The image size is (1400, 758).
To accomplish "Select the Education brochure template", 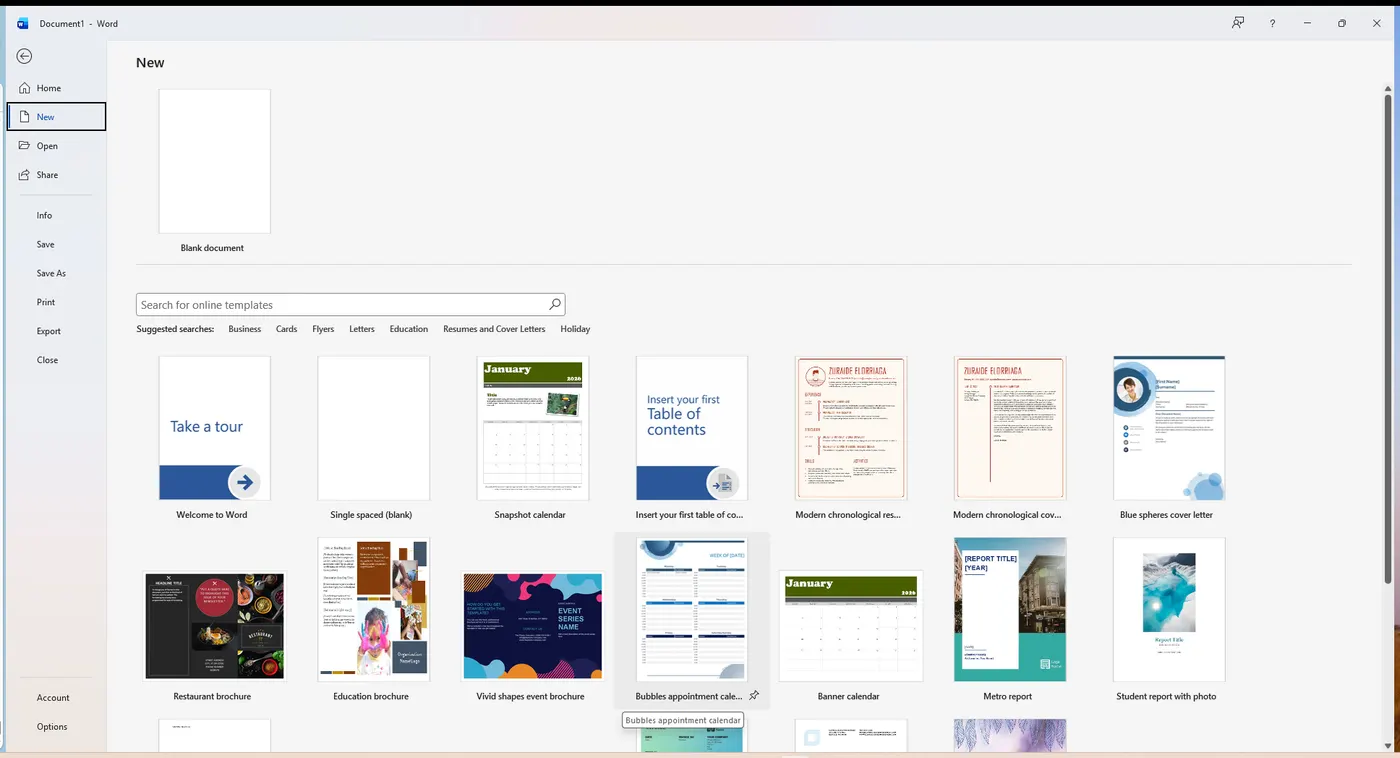I will 373,610.
